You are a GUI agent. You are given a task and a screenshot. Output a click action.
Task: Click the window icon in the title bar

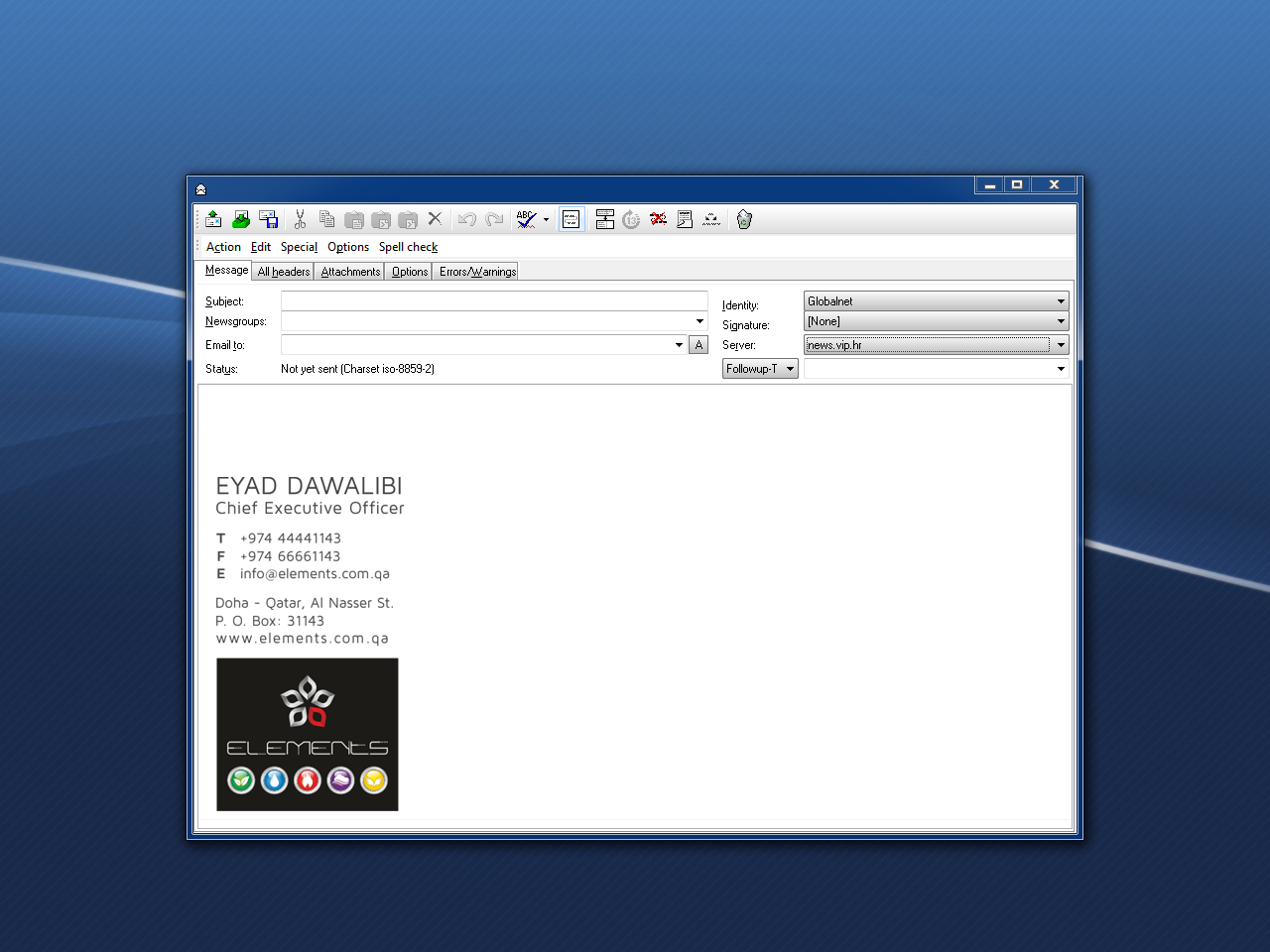click(200, 188)
